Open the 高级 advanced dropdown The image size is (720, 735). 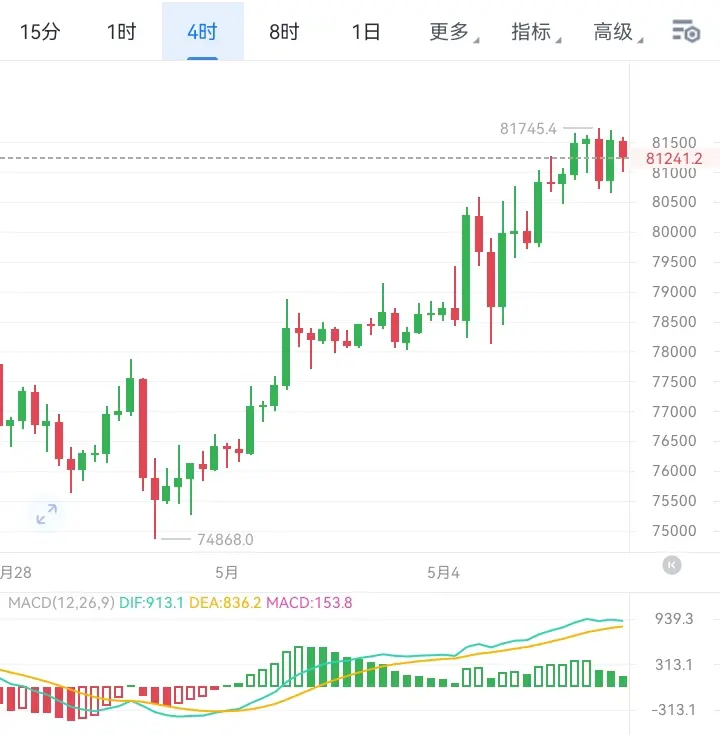pyautogui.click(x=617, y=31)
